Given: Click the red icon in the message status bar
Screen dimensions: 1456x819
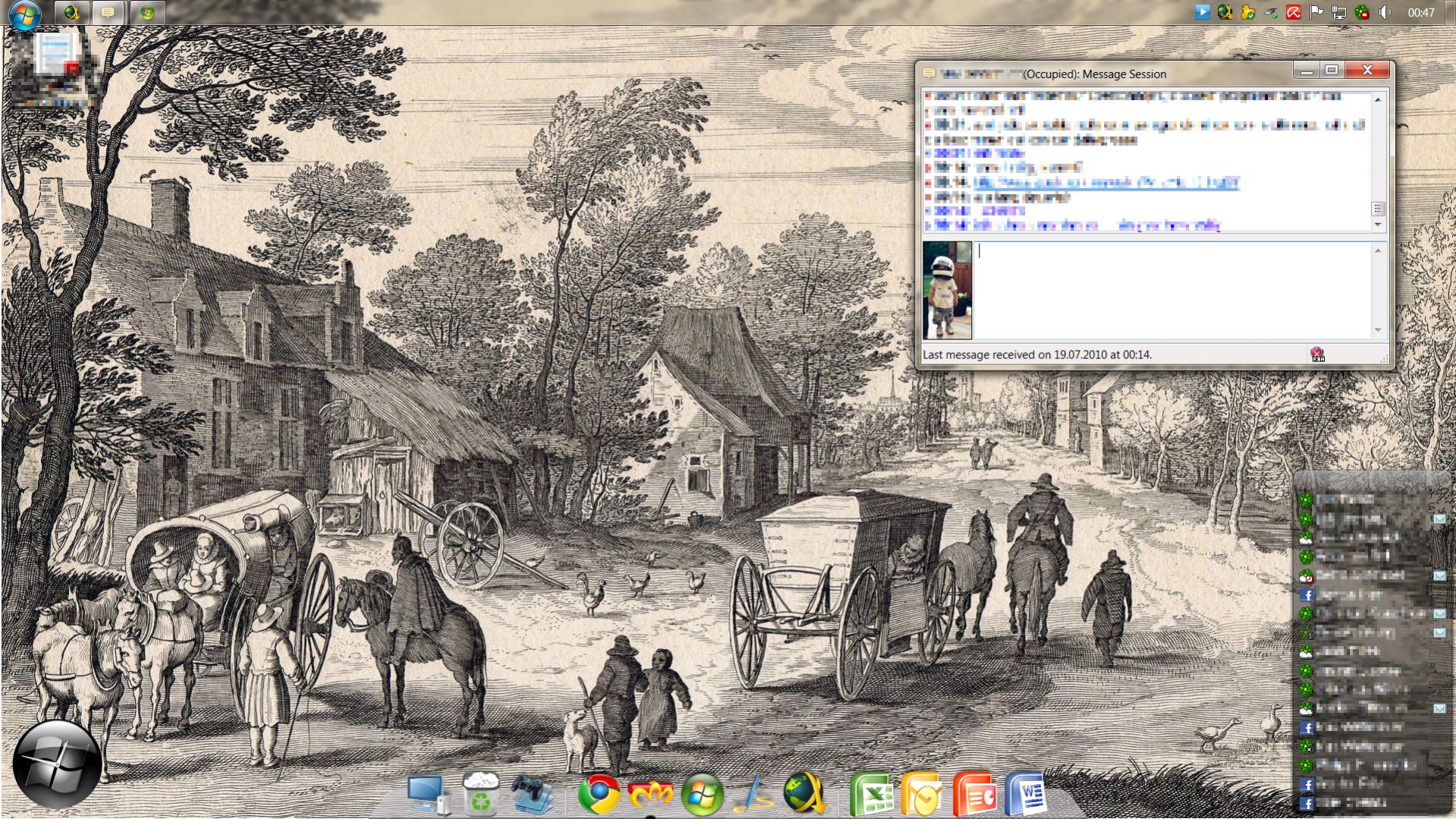Looking at the screenshot, I should coord(1317,354).
